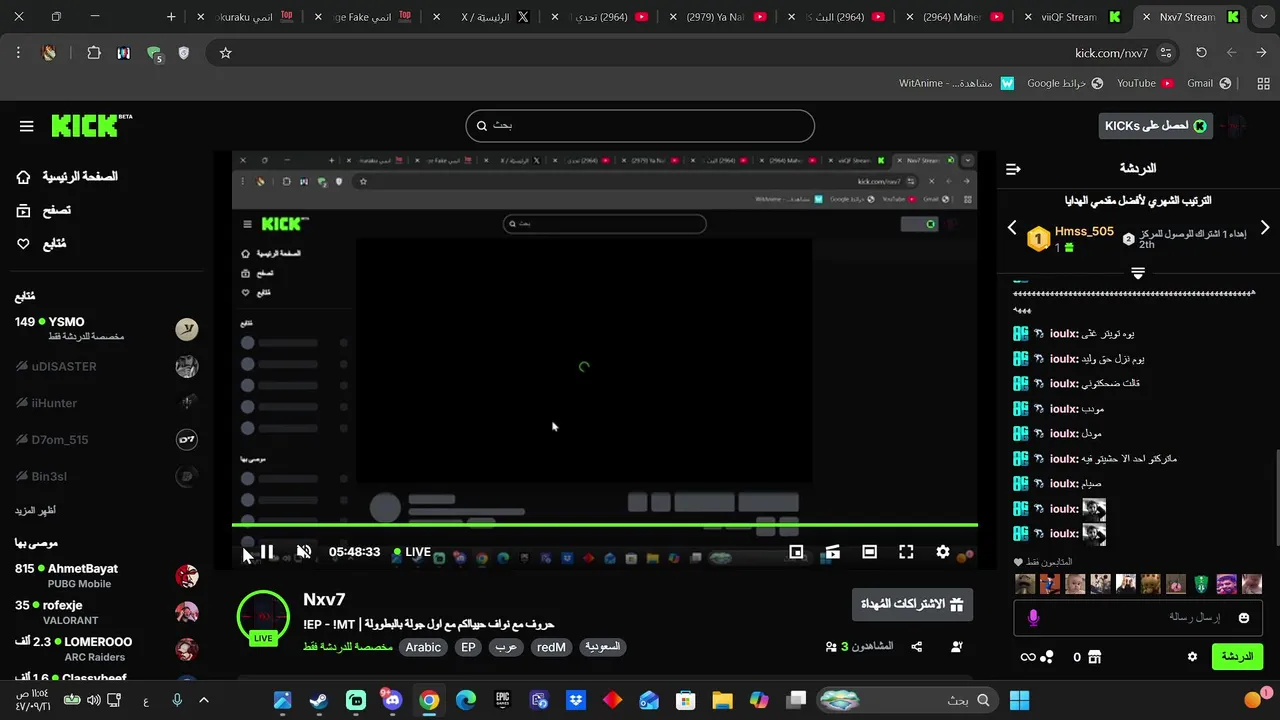Open rofexje recommended channel
The height and width of the screenshot is (720, 1280).
coord(106,613)
